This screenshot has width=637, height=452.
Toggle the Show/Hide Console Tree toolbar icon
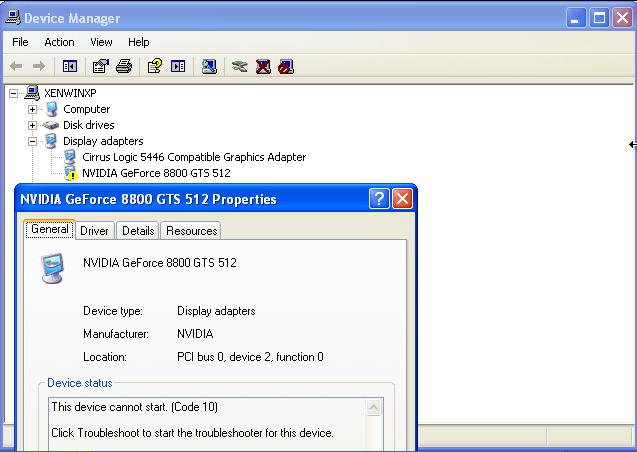[70, 67]
